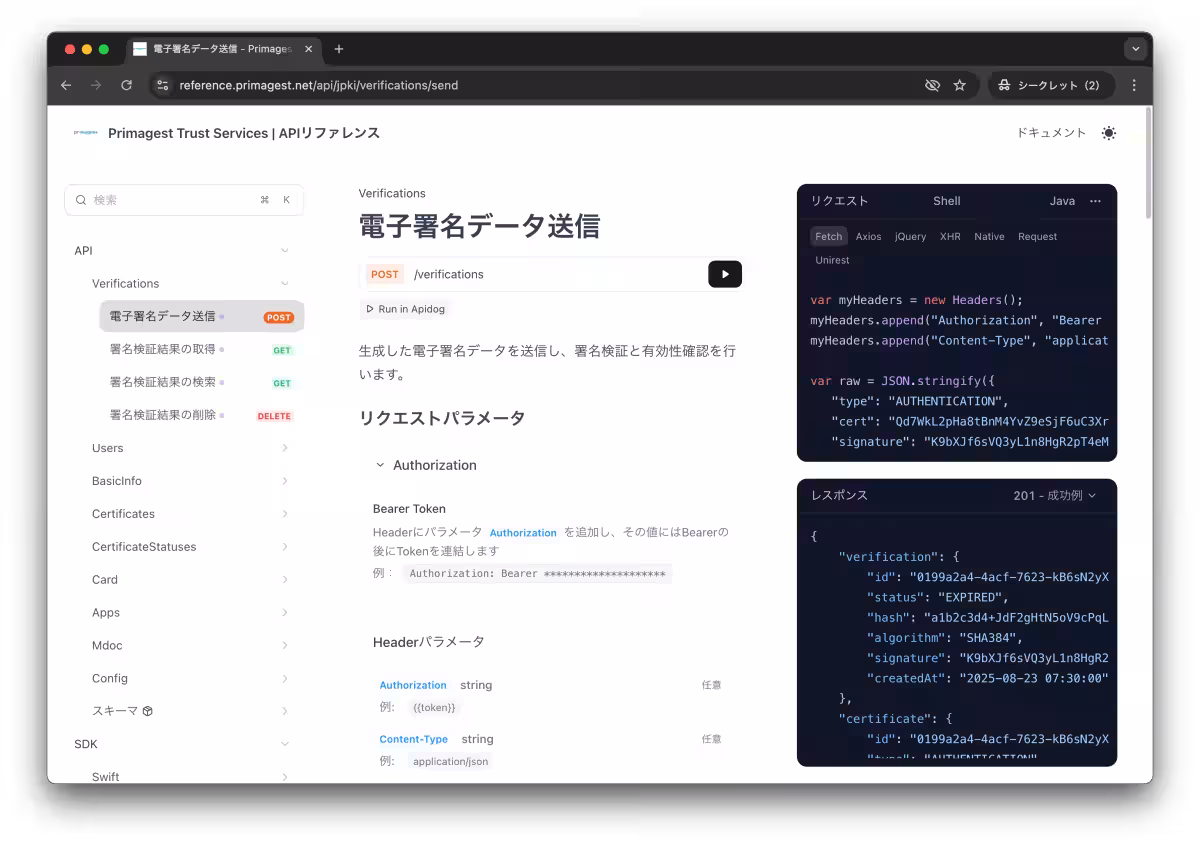Open the ドキュメント link
The width and height of the screenshot is (1200, 846).
click(1051, 133)
